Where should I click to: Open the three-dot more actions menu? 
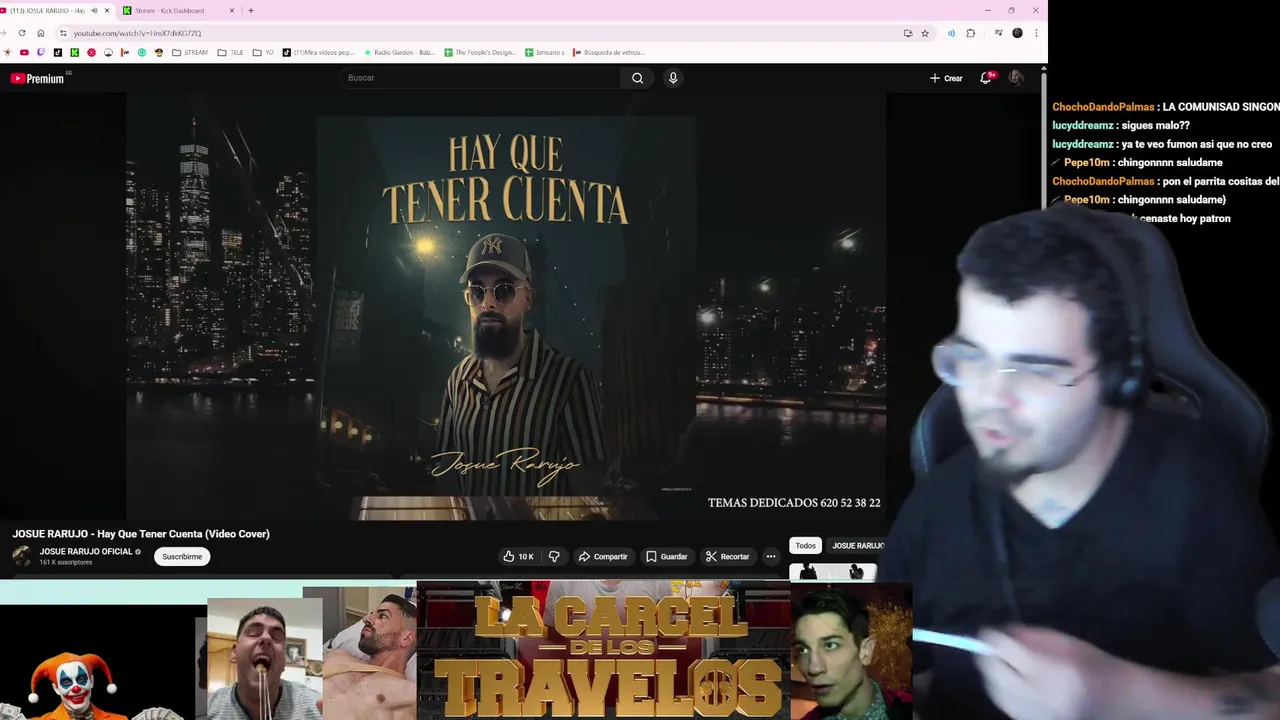tap(770, 556)
